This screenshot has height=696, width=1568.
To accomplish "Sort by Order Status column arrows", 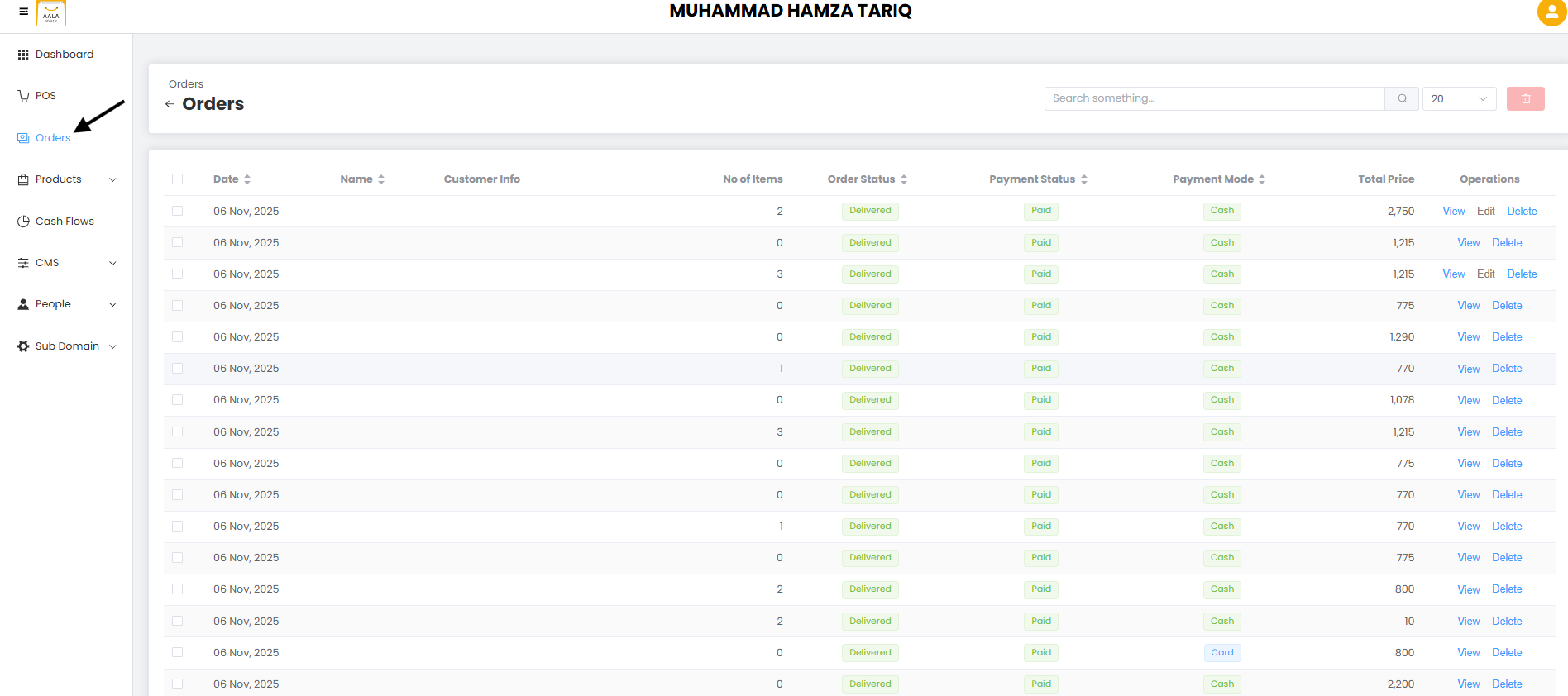I will [x=904, y=179].
